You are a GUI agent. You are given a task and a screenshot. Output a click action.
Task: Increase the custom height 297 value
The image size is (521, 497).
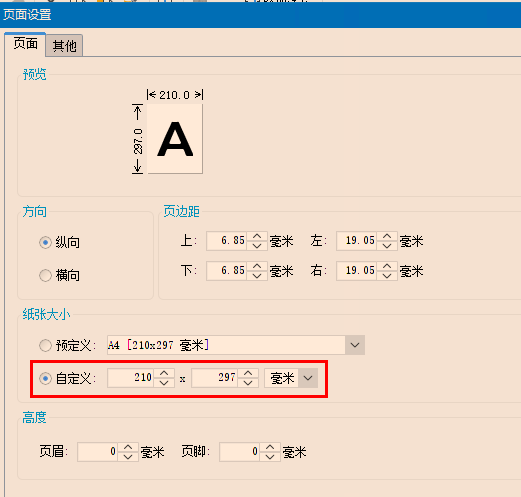point(248,373)
